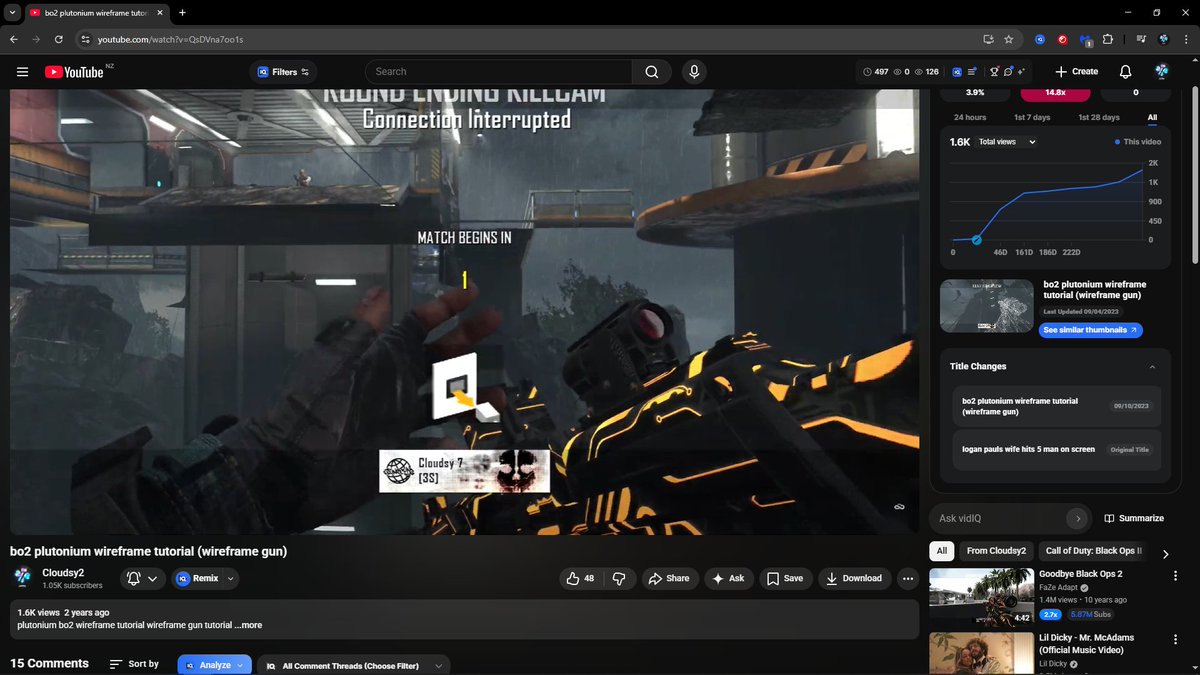Open the Cloudsy2 channel name link
This screenshot has height=675, width=1200.
(x=64, y=573)
